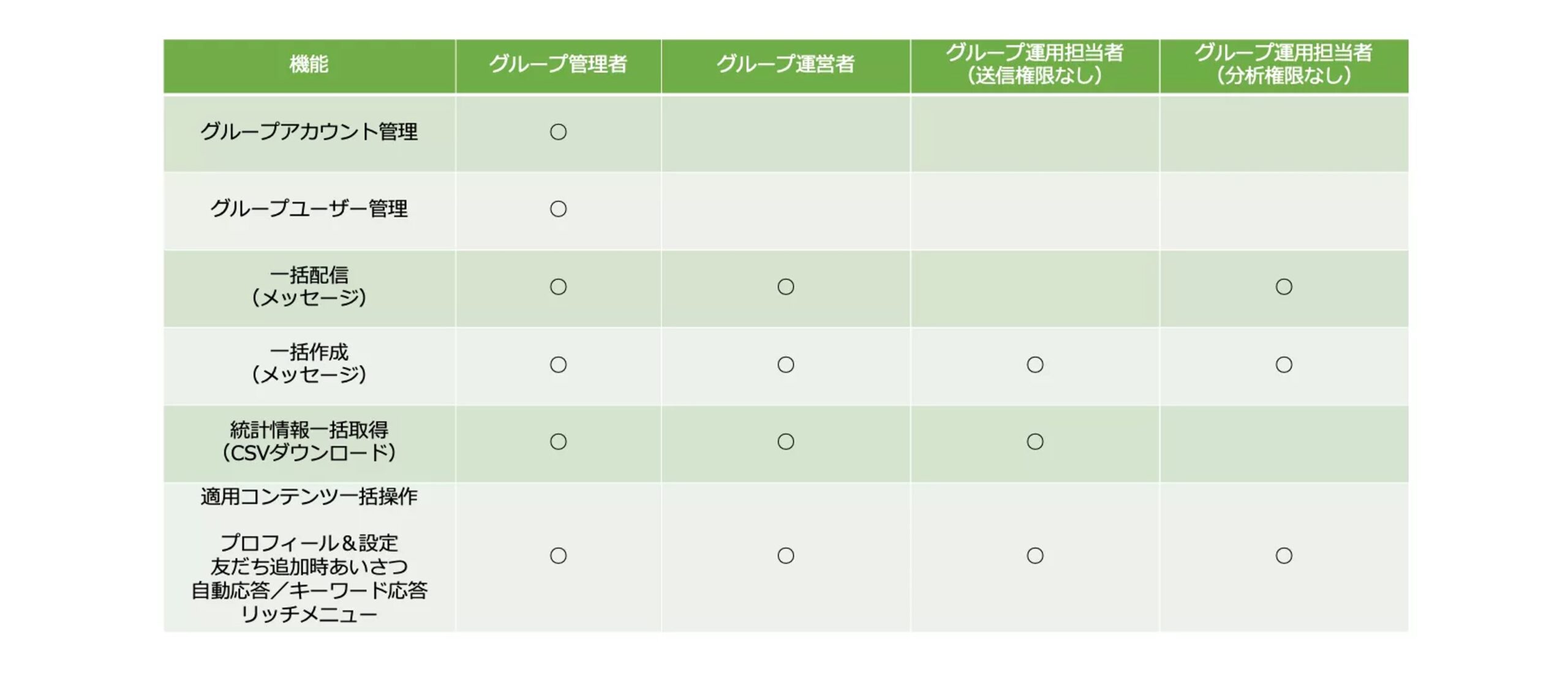Screen dimensions: 1568x687
Task: Select the グループ管理者 column header
Action: (x=558, y=64)
